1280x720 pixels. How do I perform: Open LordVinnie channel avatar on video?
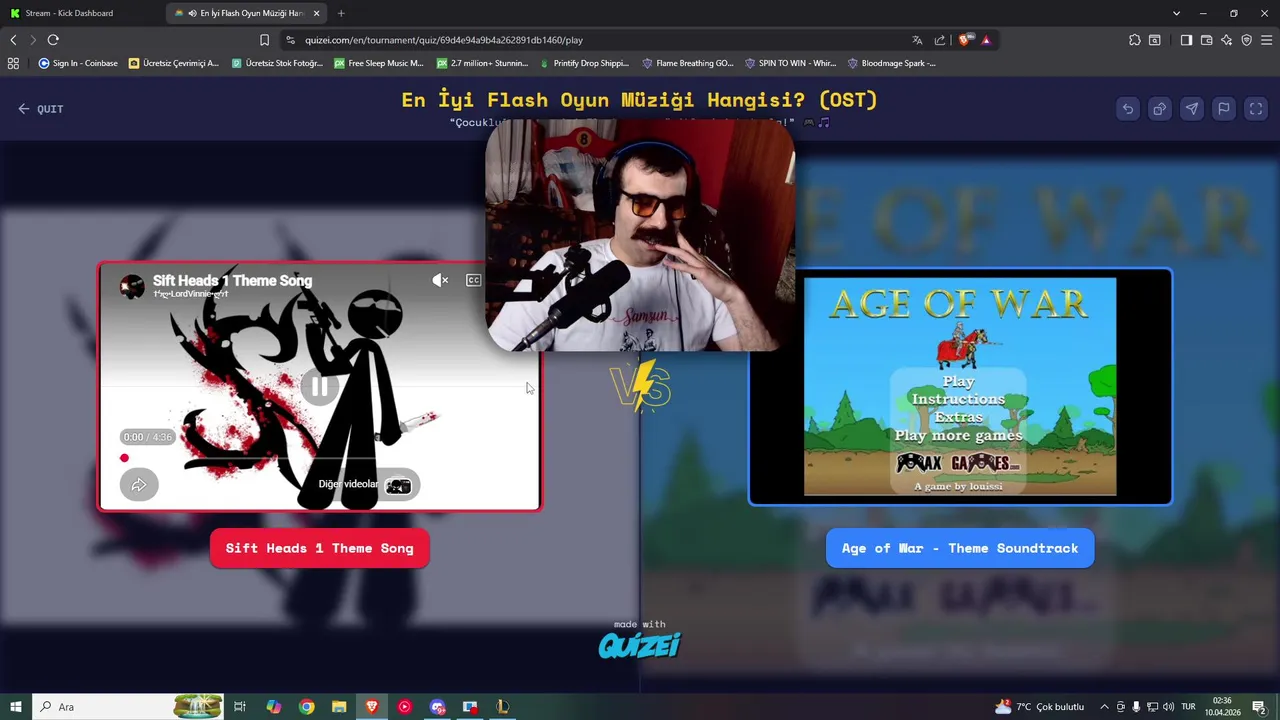pyautogui.click(x=132, y=287)
